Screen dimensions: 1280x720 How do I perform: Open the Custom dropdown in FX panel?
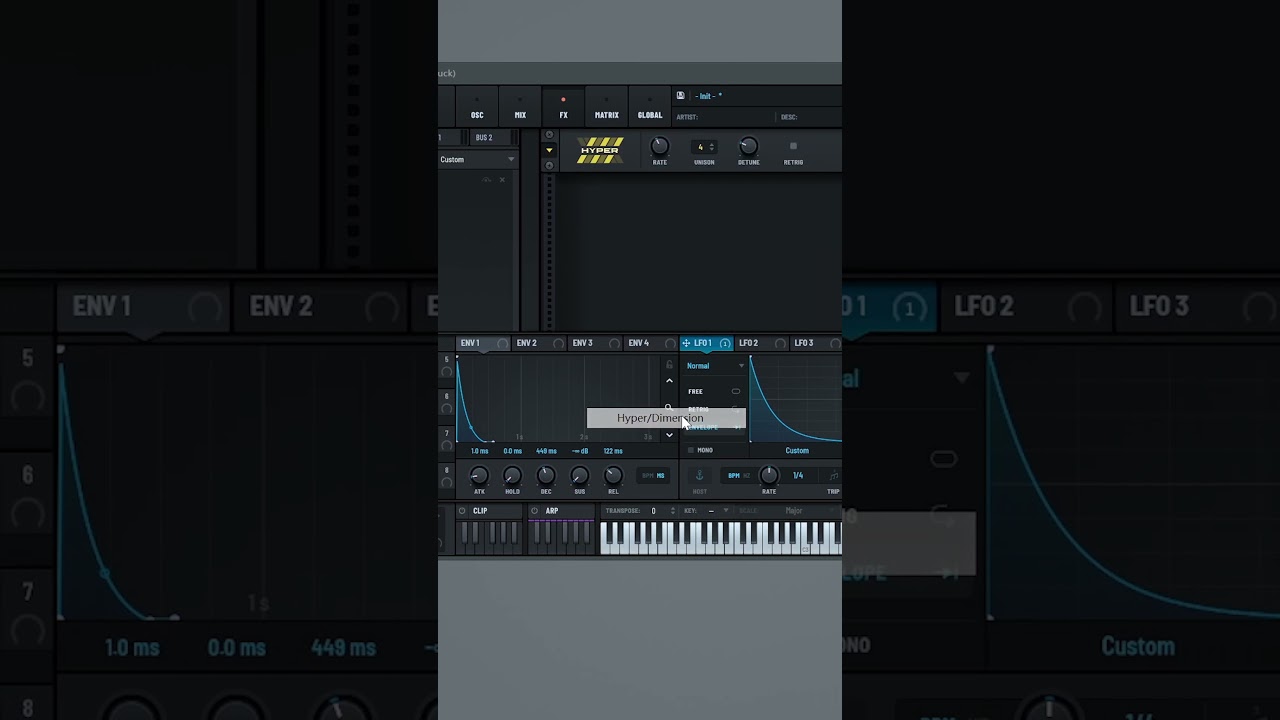coord(478,159)
